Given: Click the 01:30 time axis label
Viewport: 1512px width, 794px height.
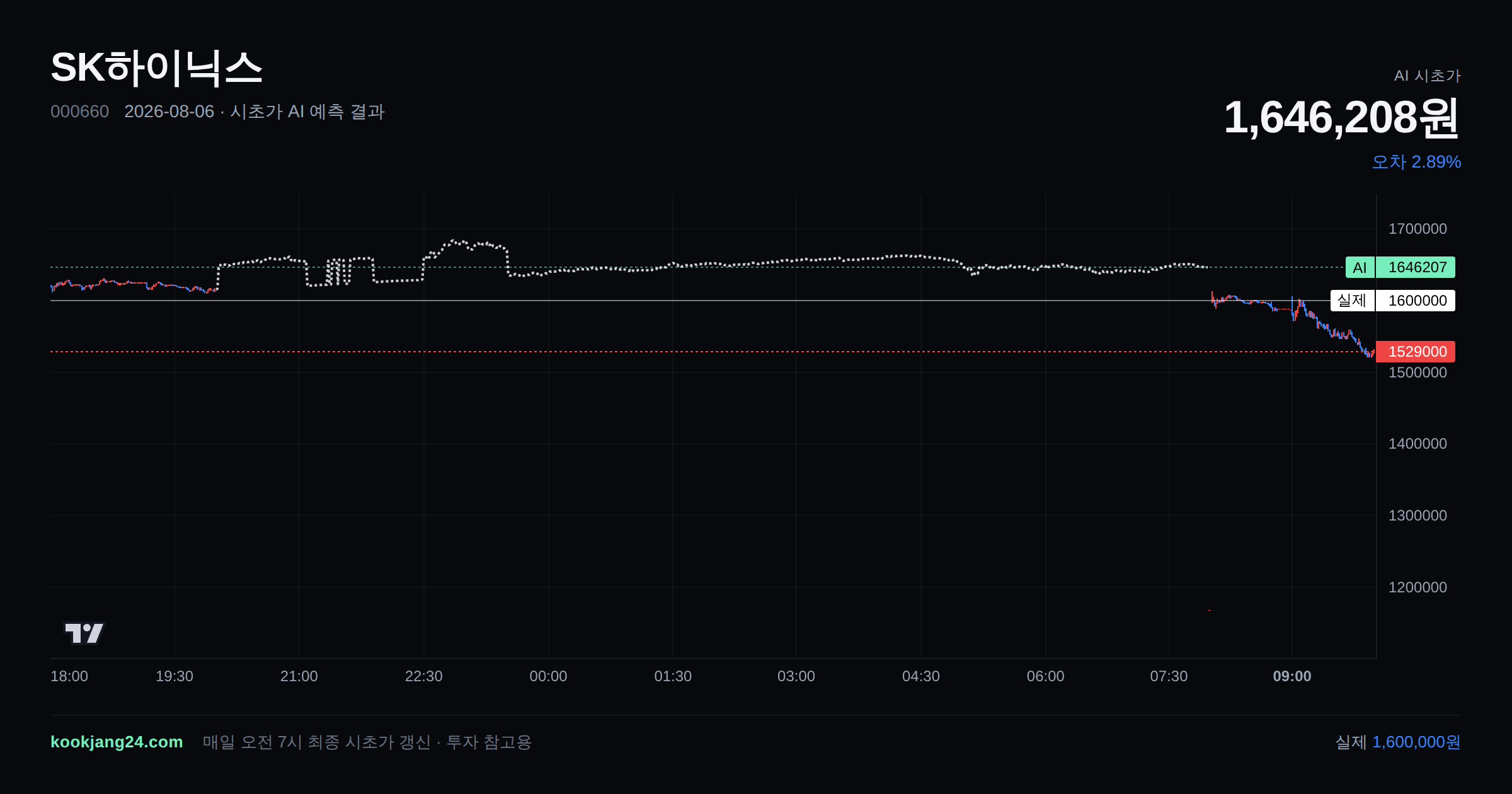Looking at the screenshot, I should tap(673, 676).
